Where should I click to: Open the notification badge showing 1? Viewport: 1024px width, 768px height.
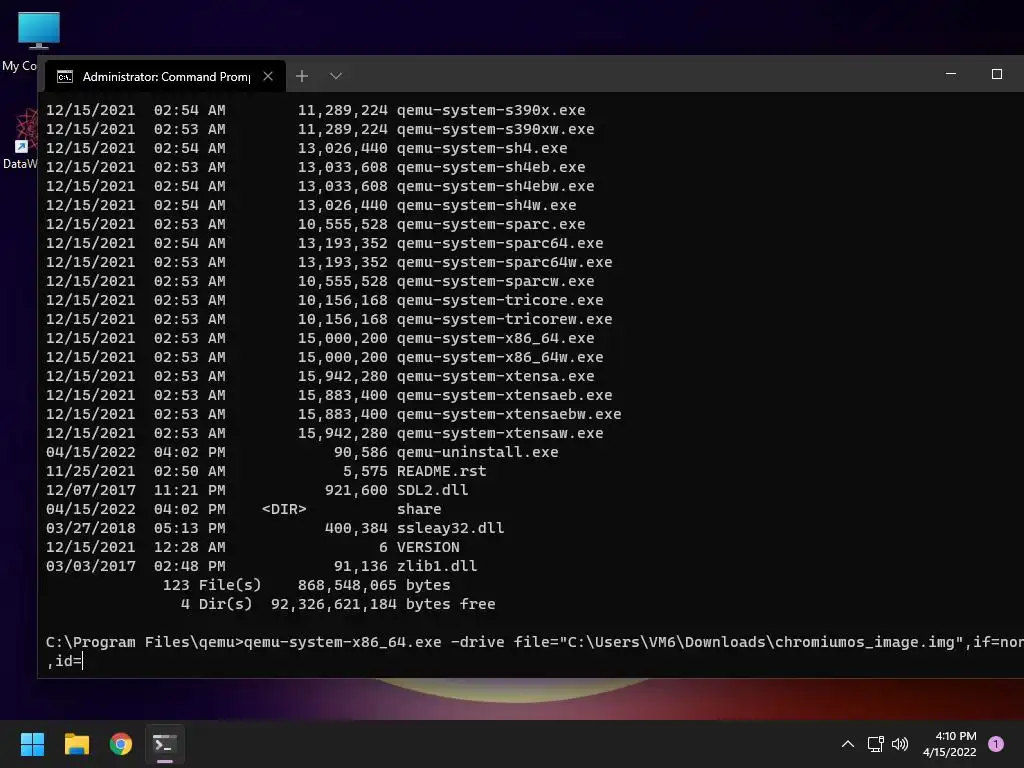pyautogui.click(x=996, y=744)
